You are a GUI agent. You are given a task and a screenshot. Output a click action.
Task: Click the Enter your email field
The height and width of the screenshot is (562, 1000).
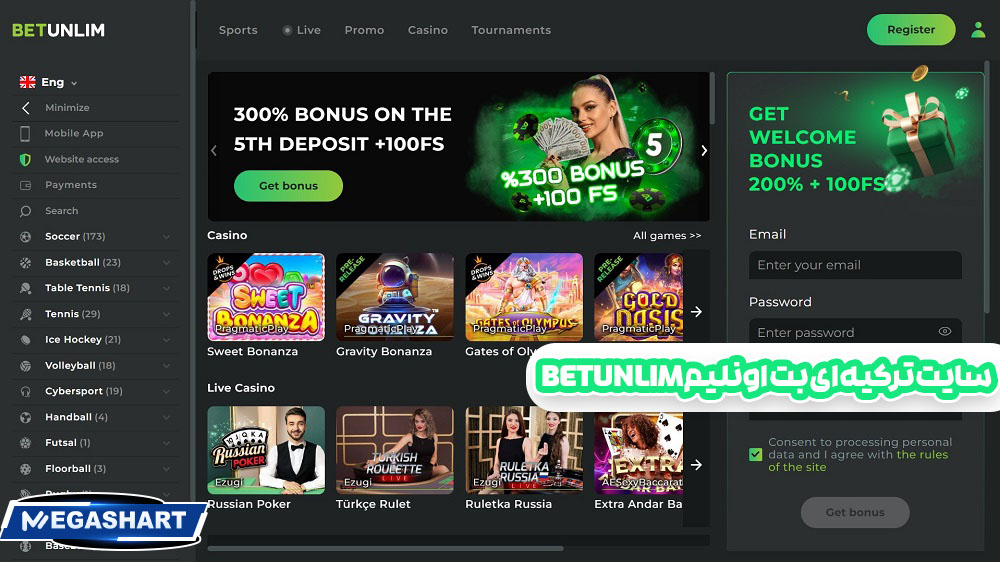tap(855, 265)
